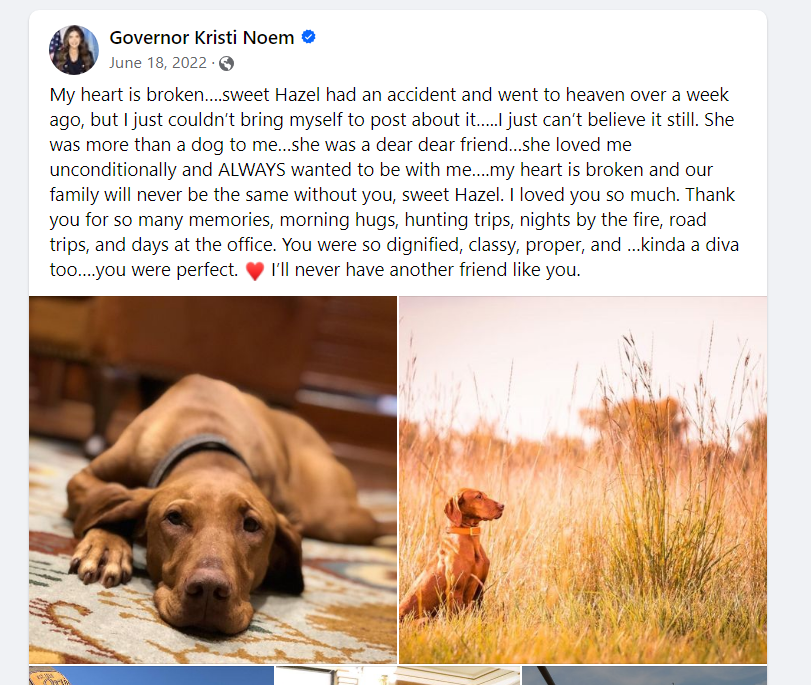Viewport: 811px width, 685px height.
Task: Click the dog's orange collar in grass photo
Action: 461,530
